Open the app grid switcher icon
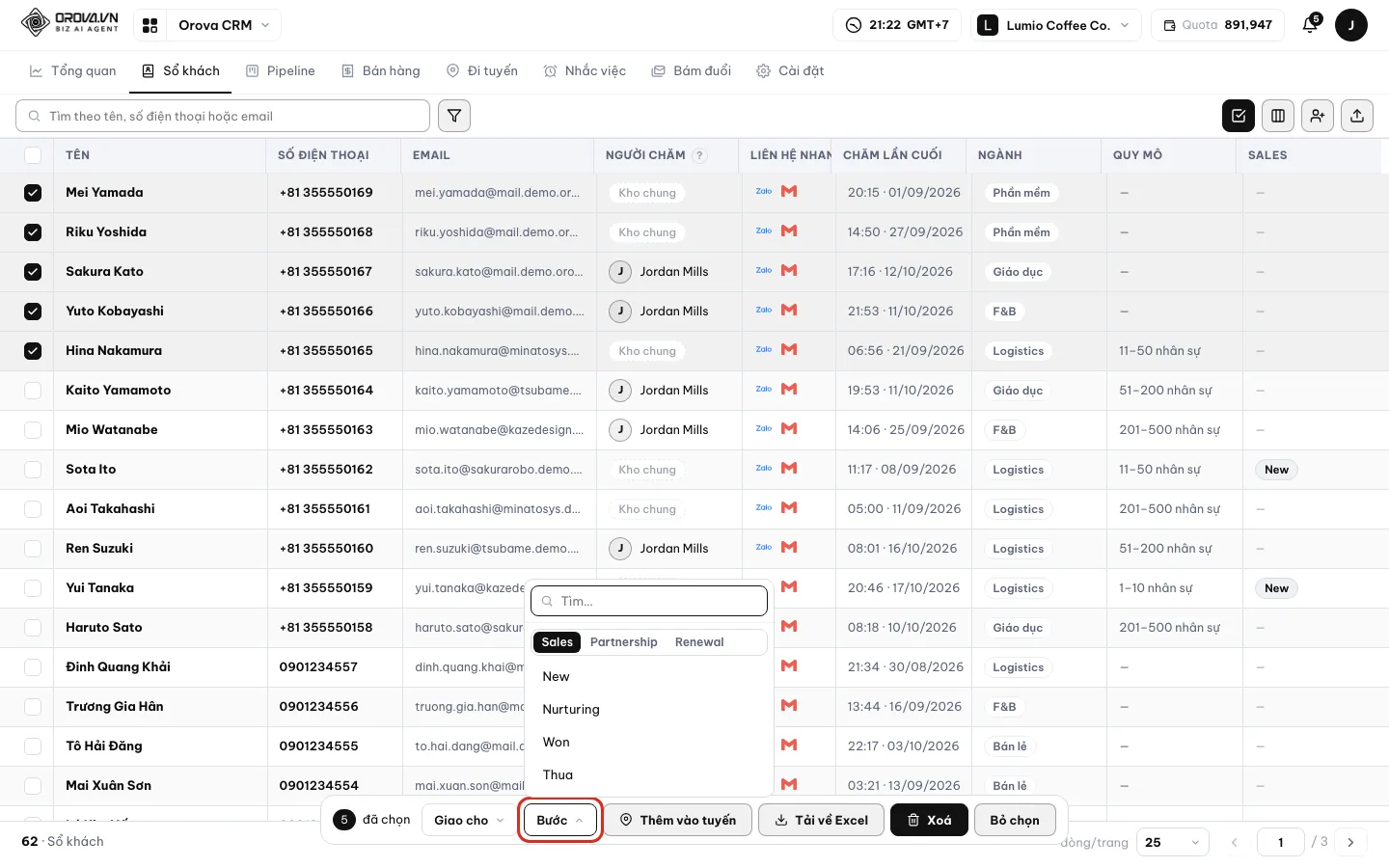Screen dimensions: 1389x868 tap(150, 25)
